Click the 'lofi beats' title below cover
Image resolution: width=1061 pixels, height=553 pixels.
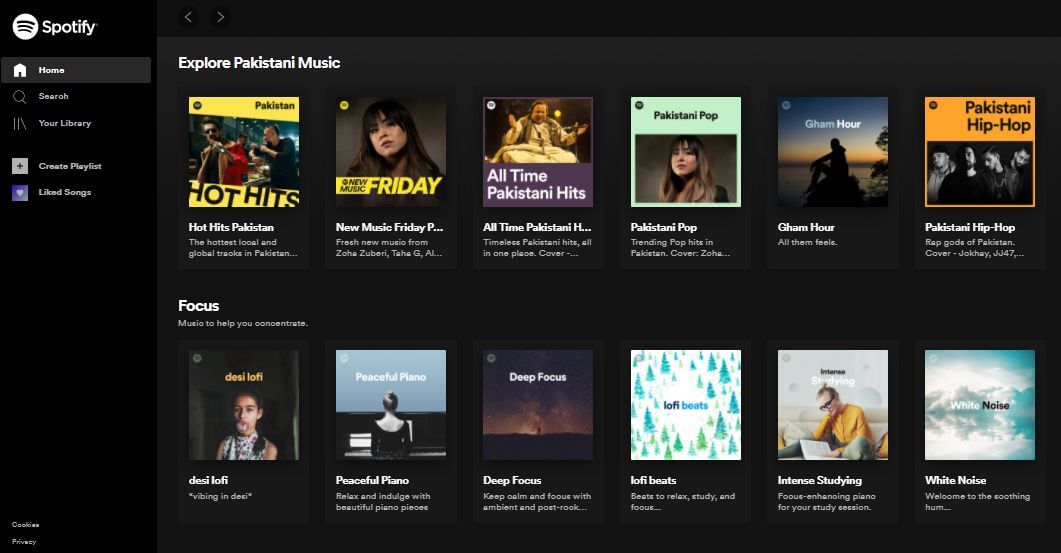[x=653, y=481]
